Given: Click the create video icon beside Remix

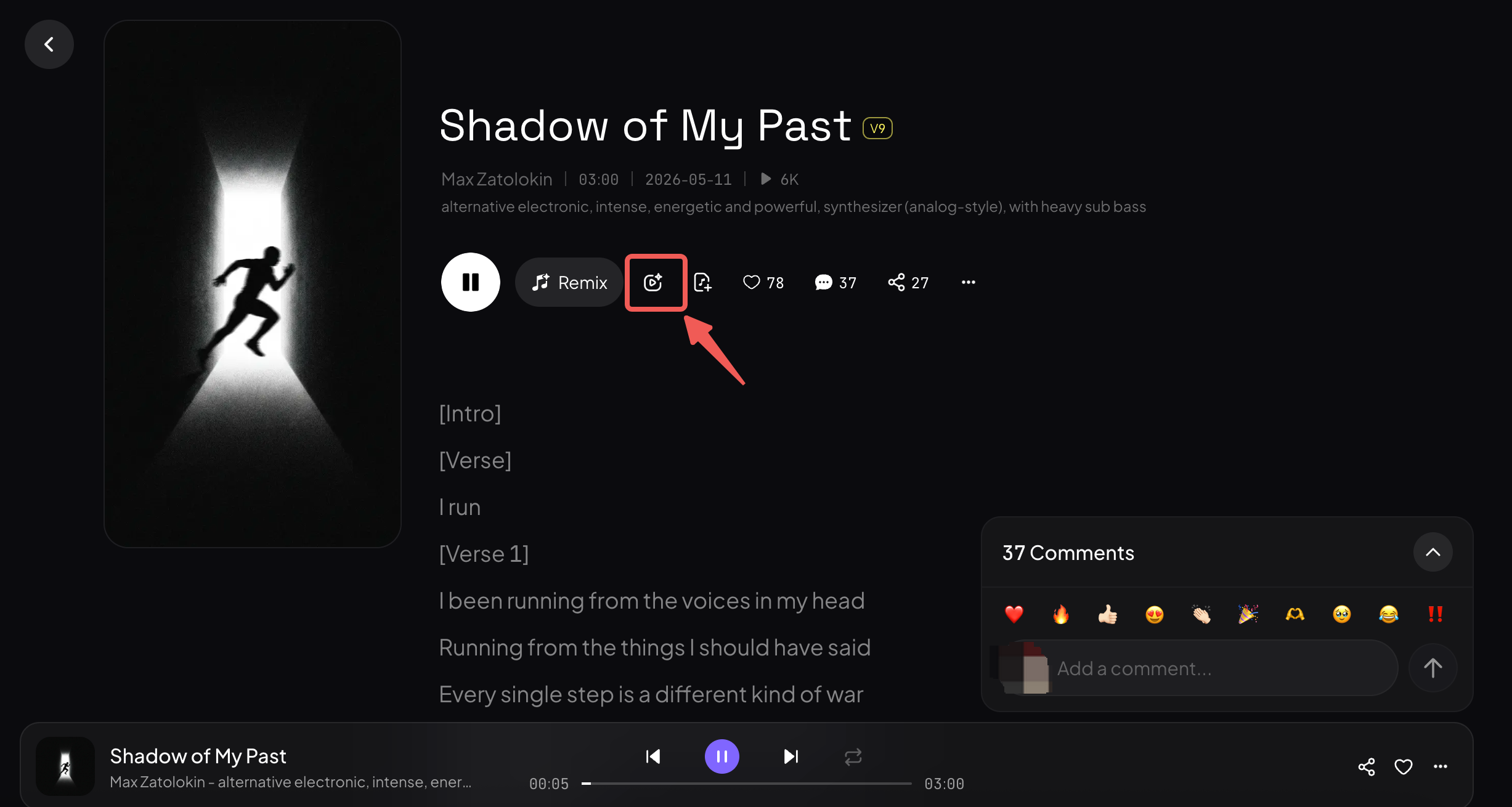Looking at the screenshot, I should 654,282.
